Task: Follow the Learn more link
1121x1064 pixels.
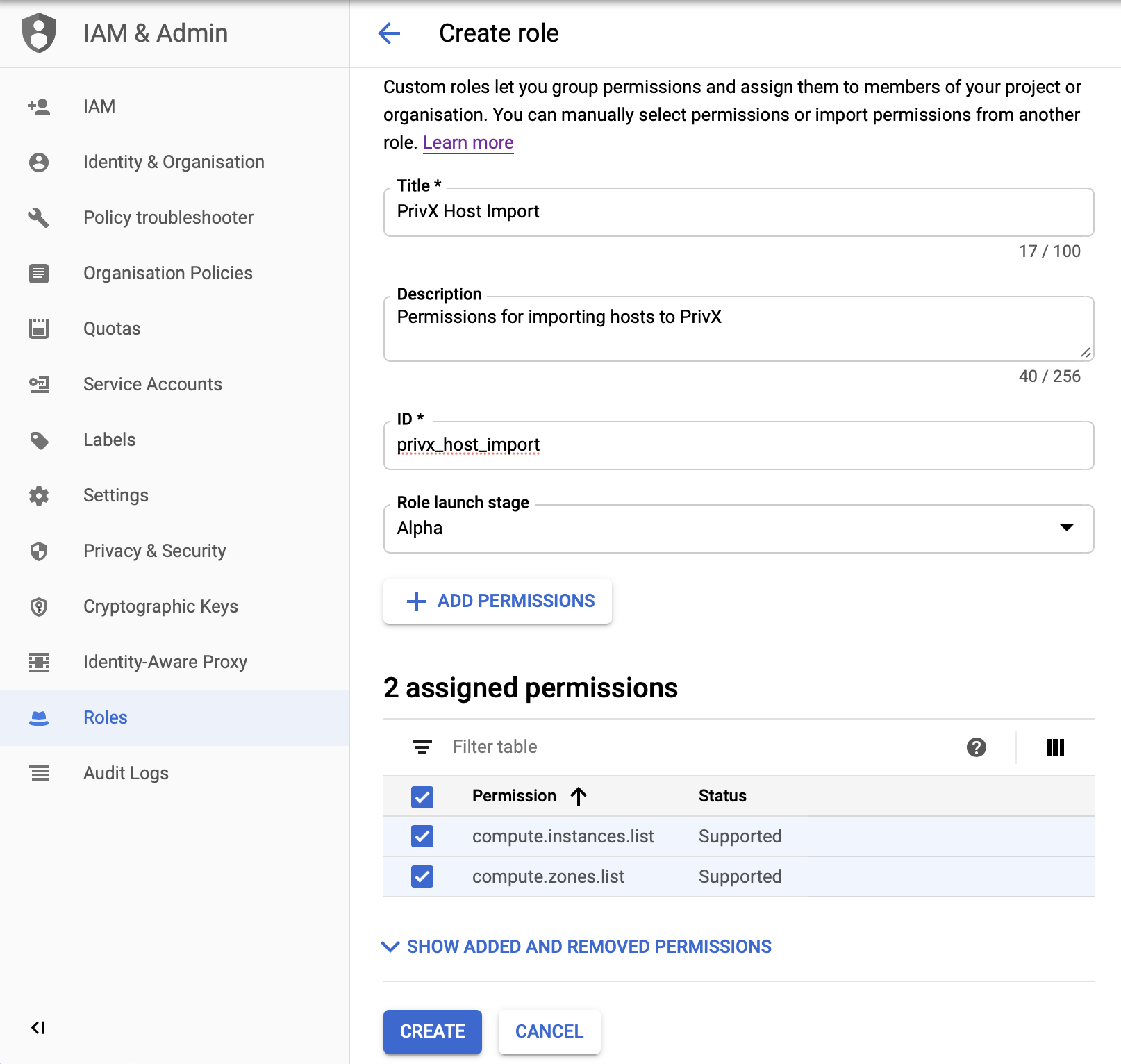Action: pyautogui.click(x=468, y=142)
